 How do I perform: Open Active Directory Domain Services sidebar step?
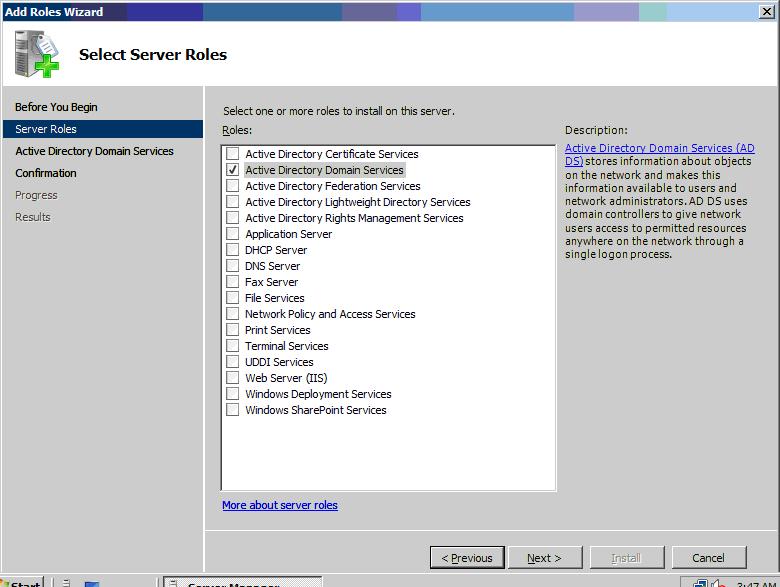pos(94,151)
